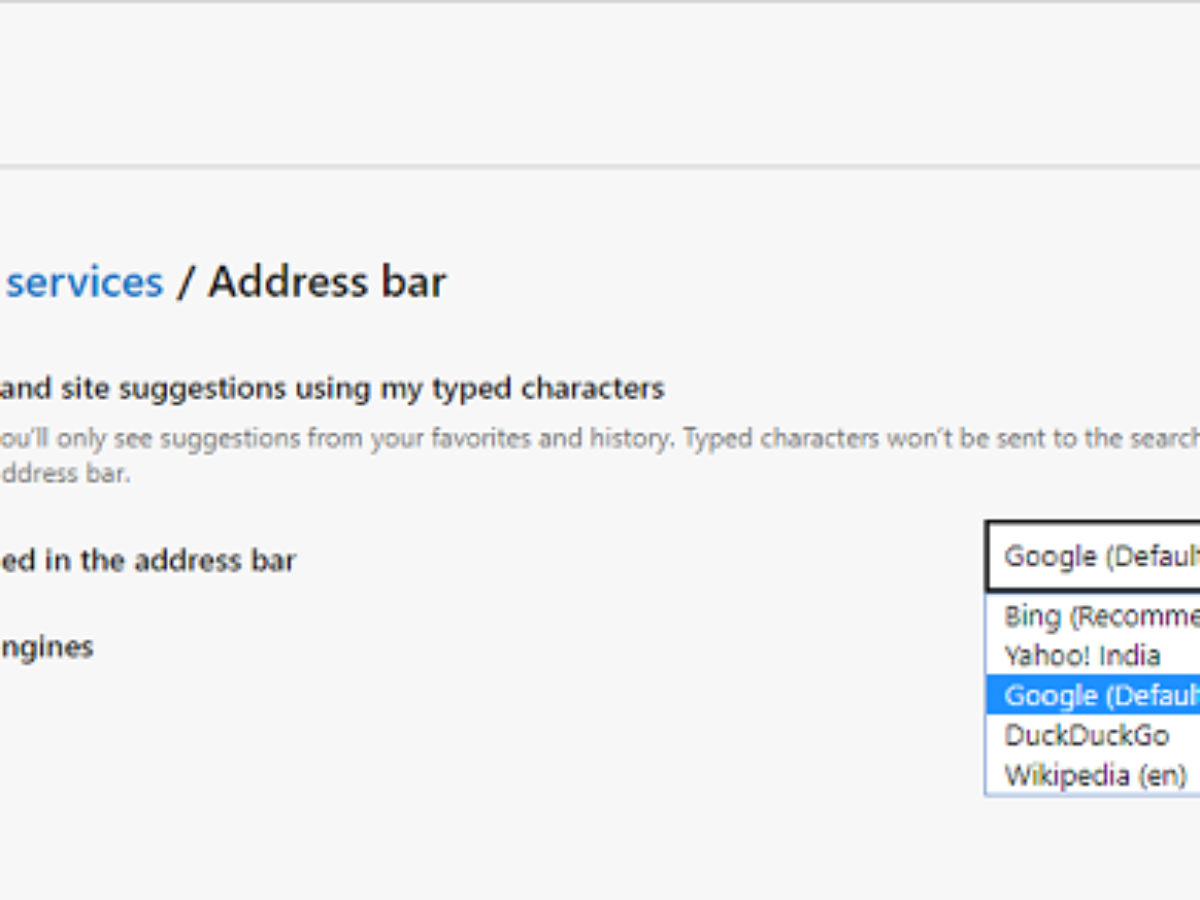Pick the highlighted Google (Default) option
The image size is (1200, 900).
pos(1093,695)
